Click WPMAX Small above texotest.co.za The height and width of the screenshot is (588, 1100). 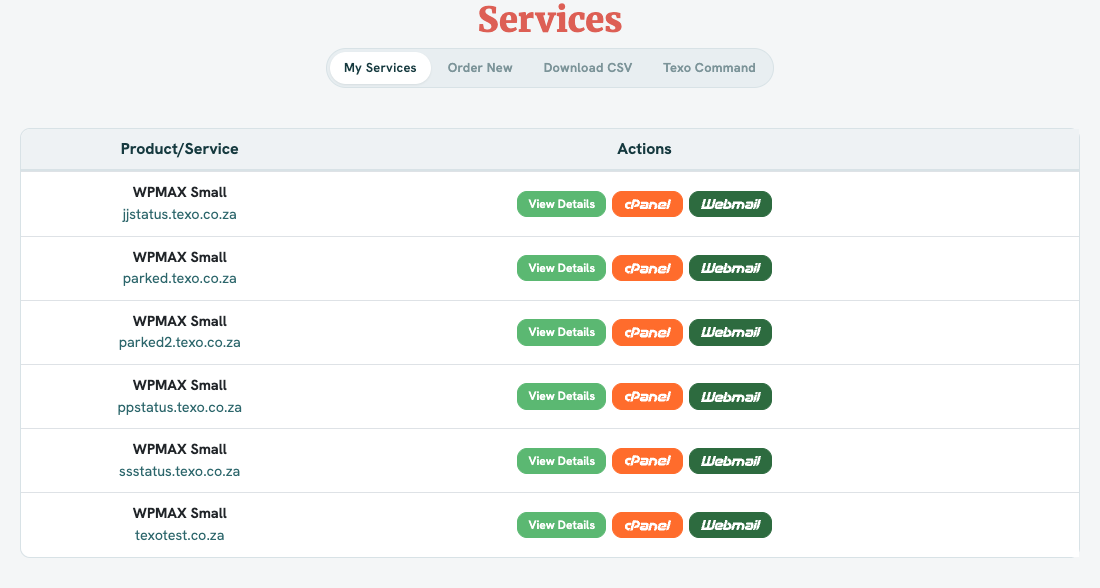click(180, 513)
